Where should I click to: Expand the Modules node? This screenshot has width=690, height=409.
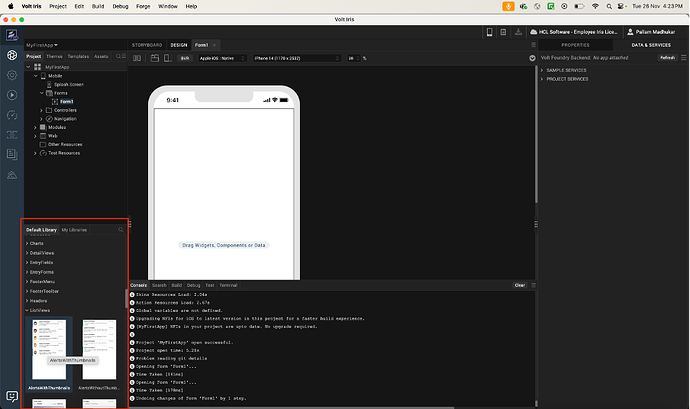click(x=36, y=127)
